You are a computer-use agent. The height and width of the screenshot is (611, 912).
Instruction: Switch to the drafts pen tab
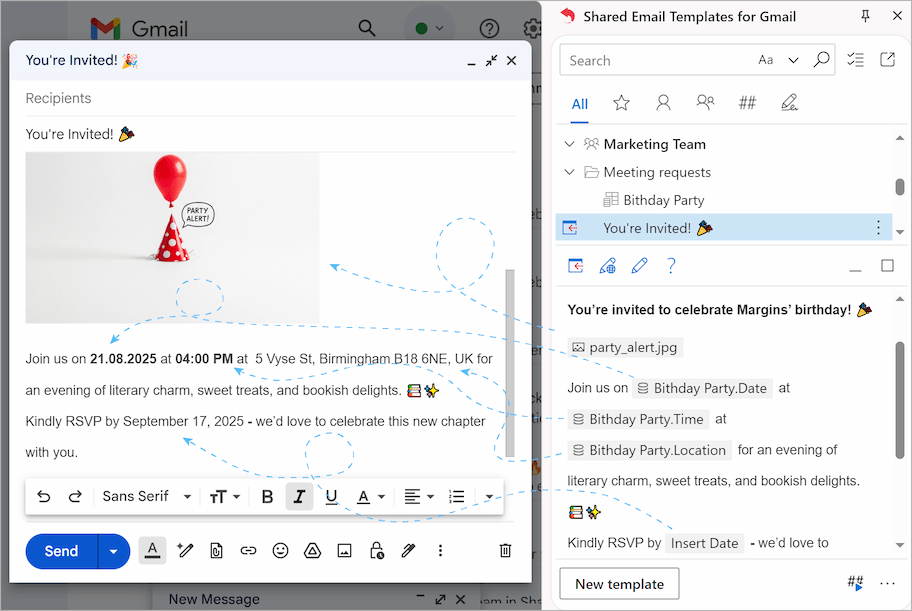point(789,103)
